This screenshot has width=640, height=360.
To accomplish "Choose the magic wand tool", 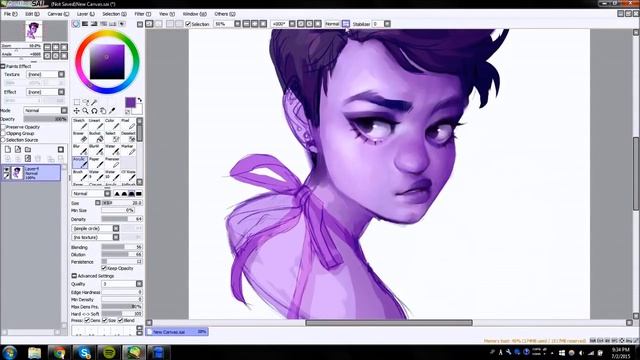I will (94, 102).
